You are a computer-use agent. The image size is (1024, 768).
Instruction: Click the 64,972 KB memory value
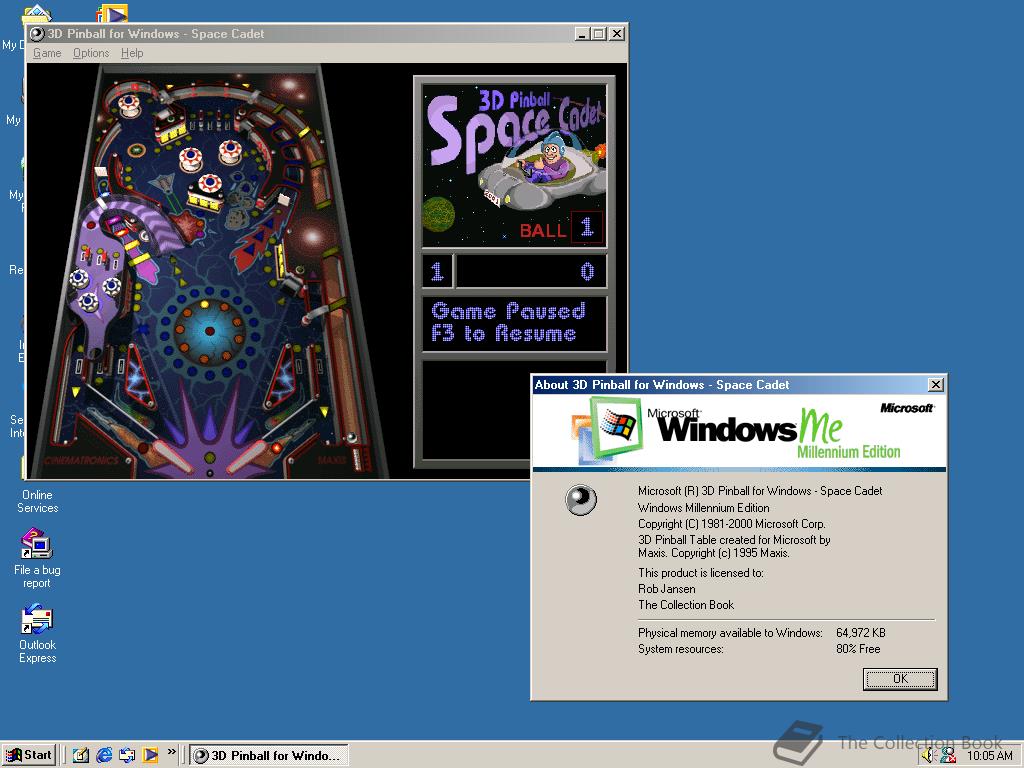861,633
